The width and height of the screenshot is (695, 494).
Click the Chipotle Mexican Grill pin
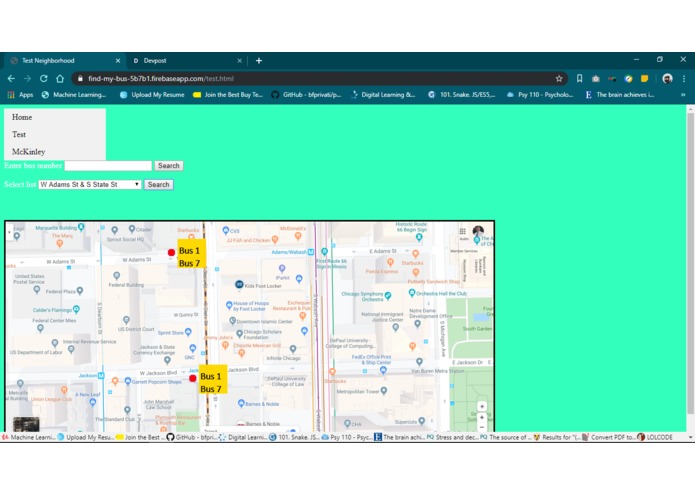pos(242,353)
